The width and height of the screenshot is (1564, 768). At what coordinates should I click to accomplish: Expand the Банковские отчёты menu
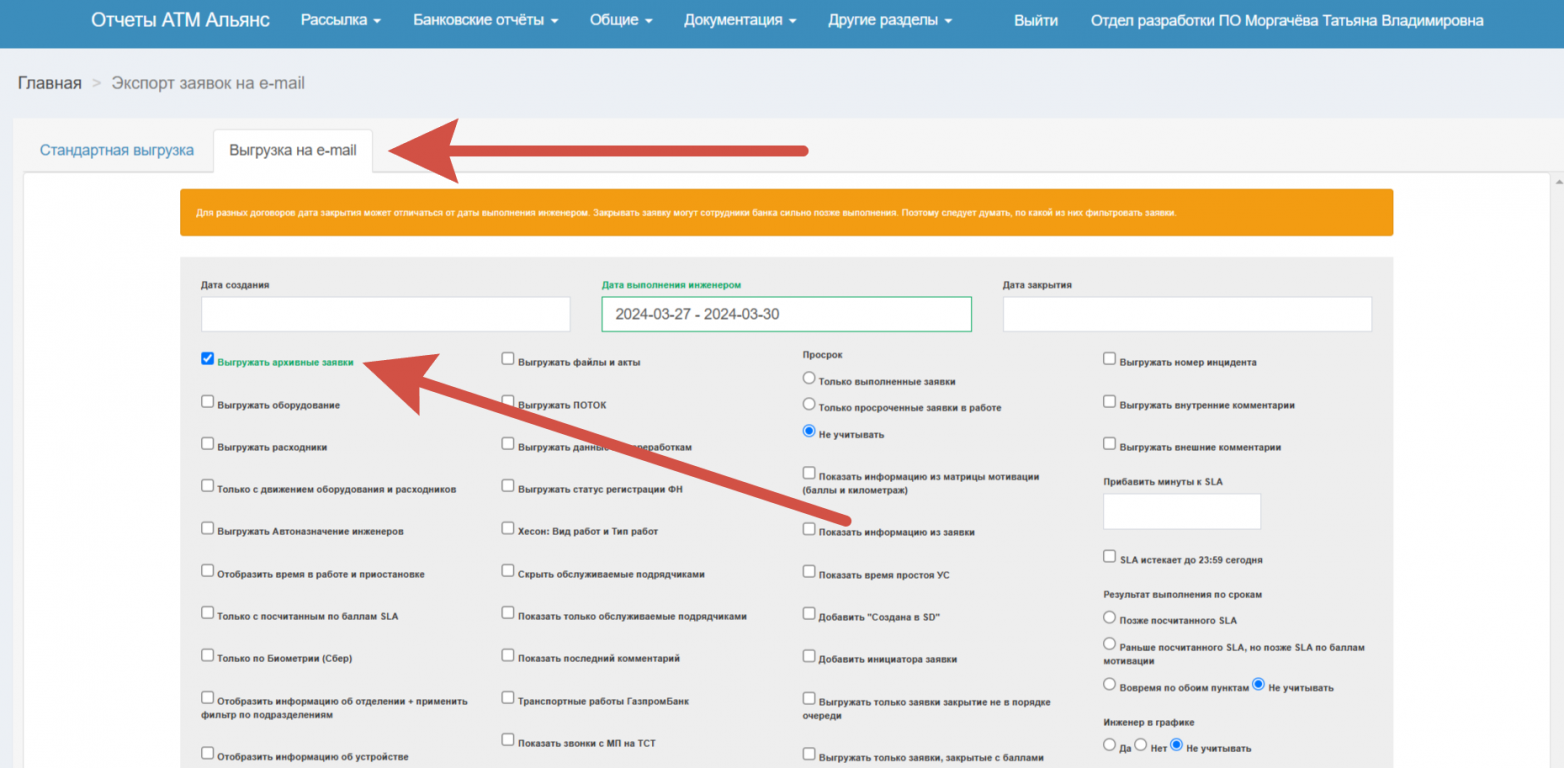tap(485, 20)
